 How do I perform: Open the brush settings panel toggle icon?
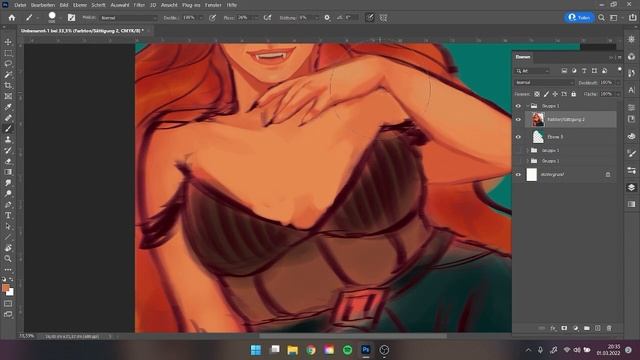[x=71, y=18]
